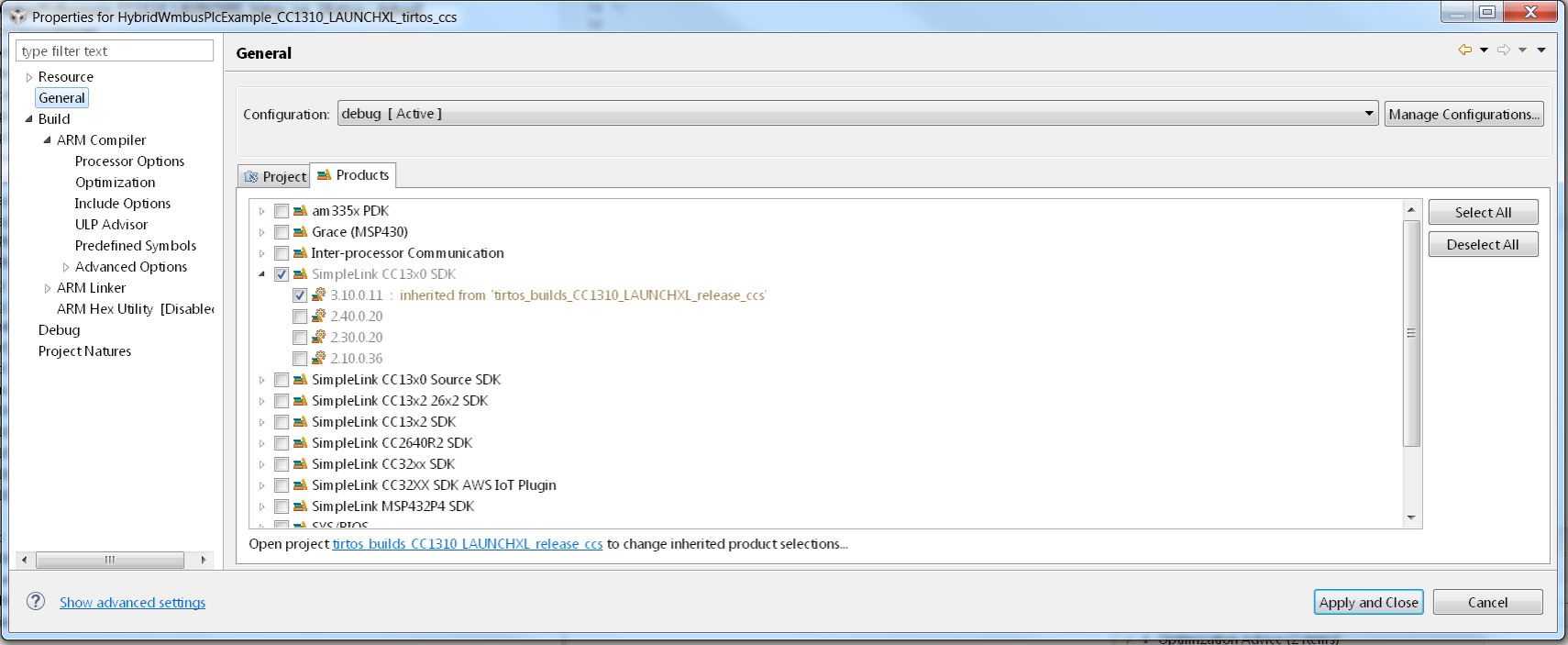
Task: Open the help question mark icon
Action: pyautogui.click(x=36, y=601)
